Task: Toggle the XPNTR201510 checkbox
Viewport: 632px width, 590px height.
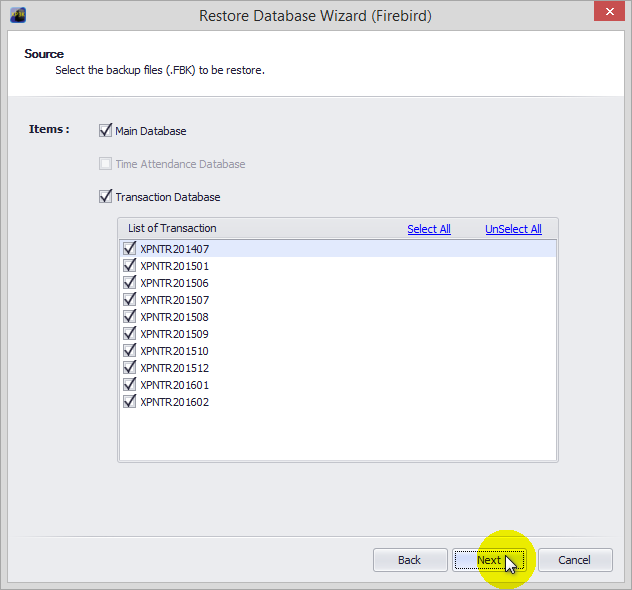Action: click(x=129, y=351)
